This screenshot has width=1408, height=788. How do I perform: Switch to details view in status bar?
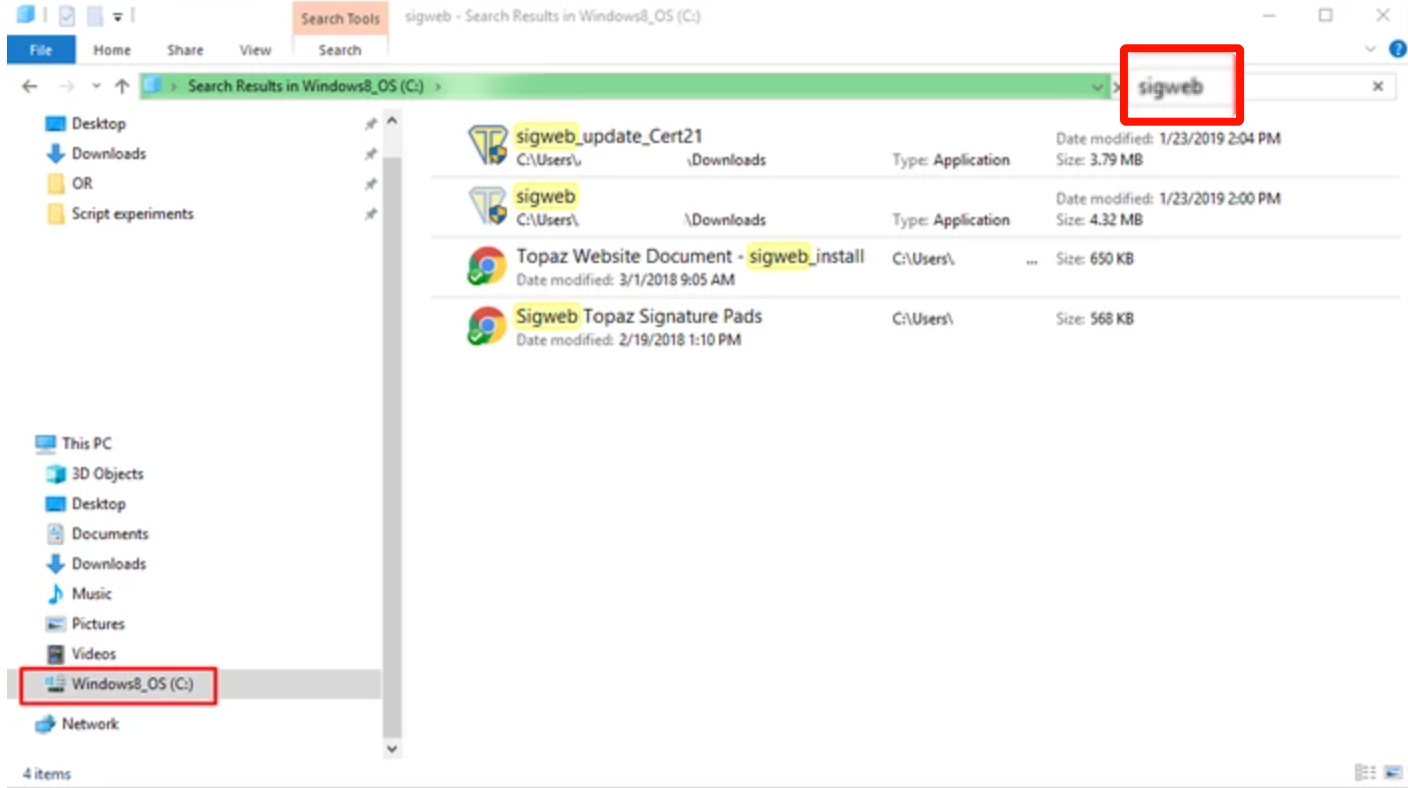coord(1364,772)
